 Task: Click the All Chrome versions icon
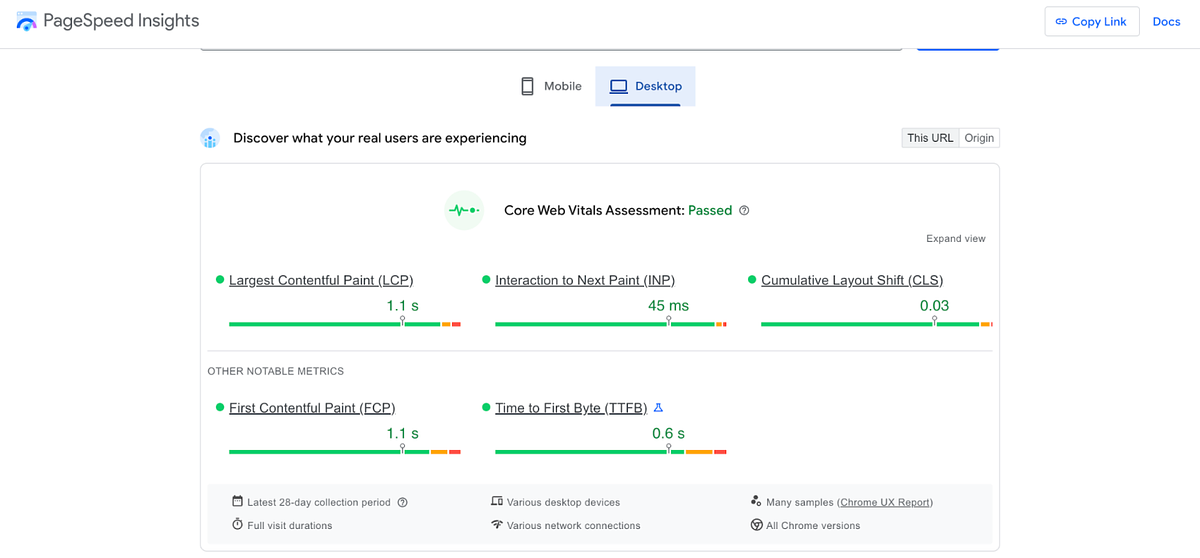pos(756,525)
